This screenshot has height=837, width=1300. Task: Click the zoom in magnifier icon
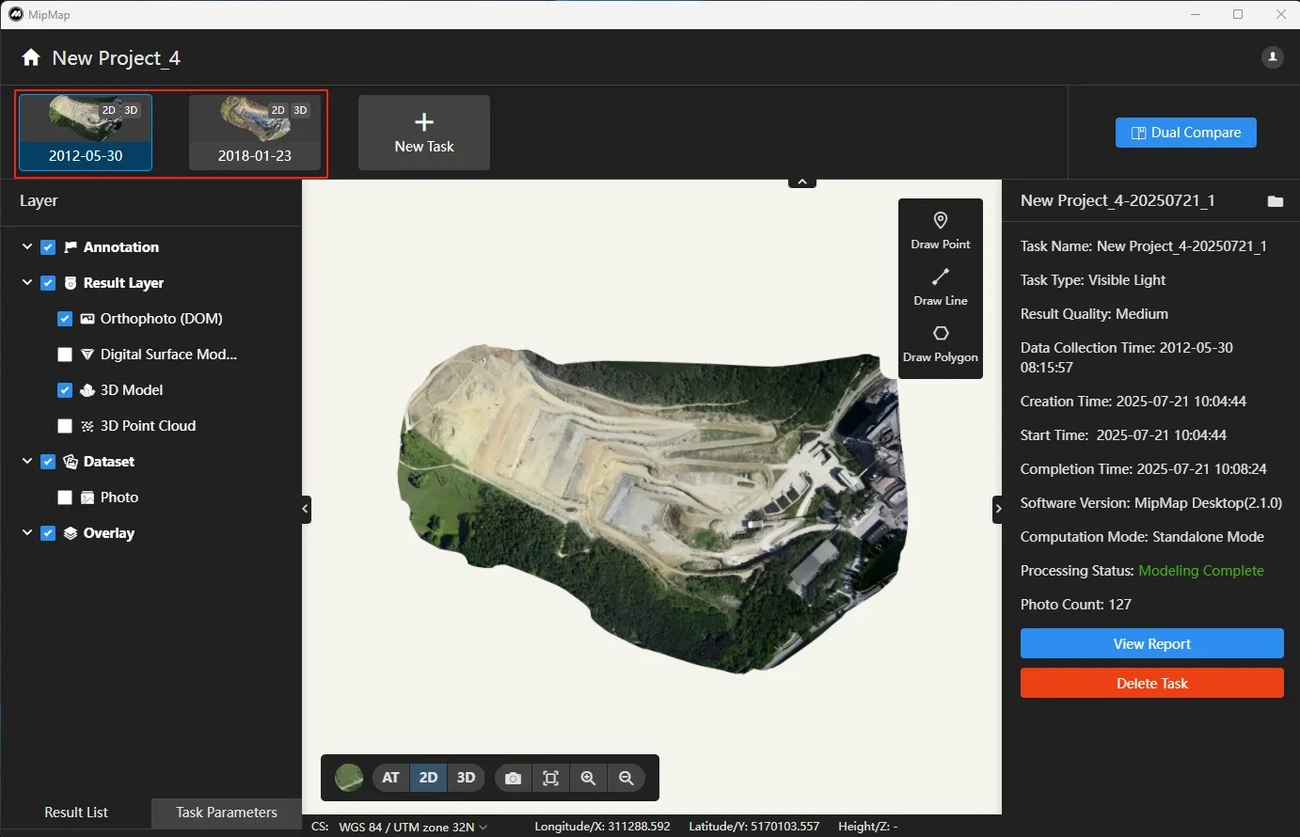tap(588, 778)
